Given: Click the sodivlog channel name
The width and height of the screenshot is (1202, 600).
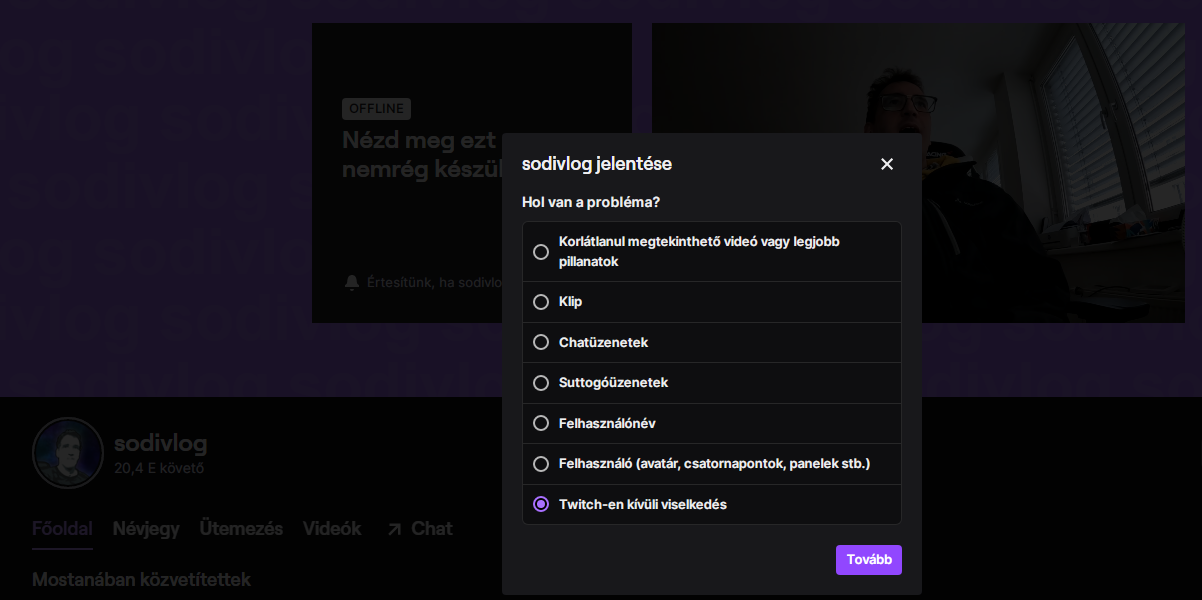Looking at the screenshot, I should (x=161, y=443).
